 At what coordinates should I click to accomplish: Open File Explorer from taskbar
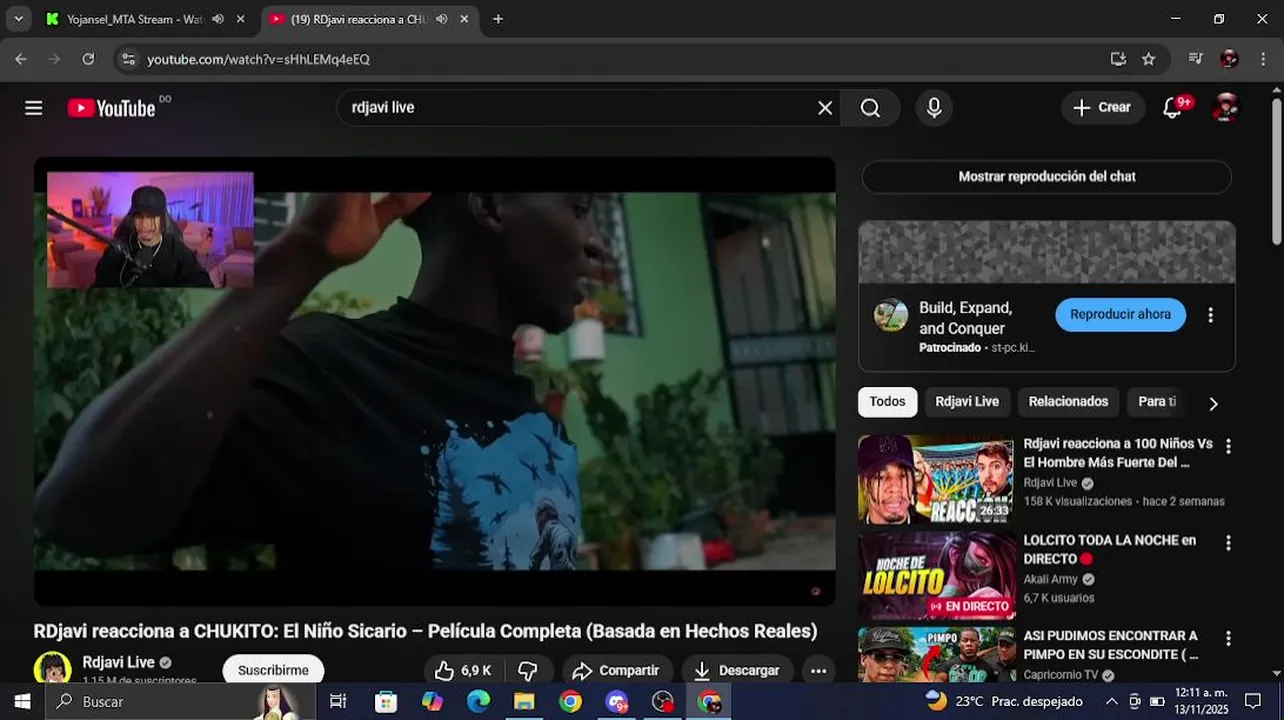click(524, 702)
